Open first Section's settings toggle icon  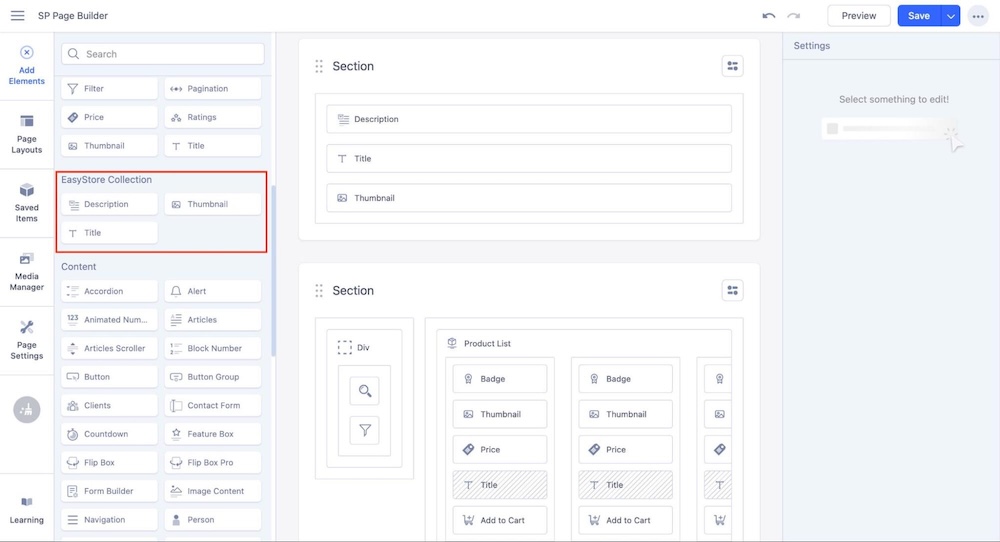732,66
